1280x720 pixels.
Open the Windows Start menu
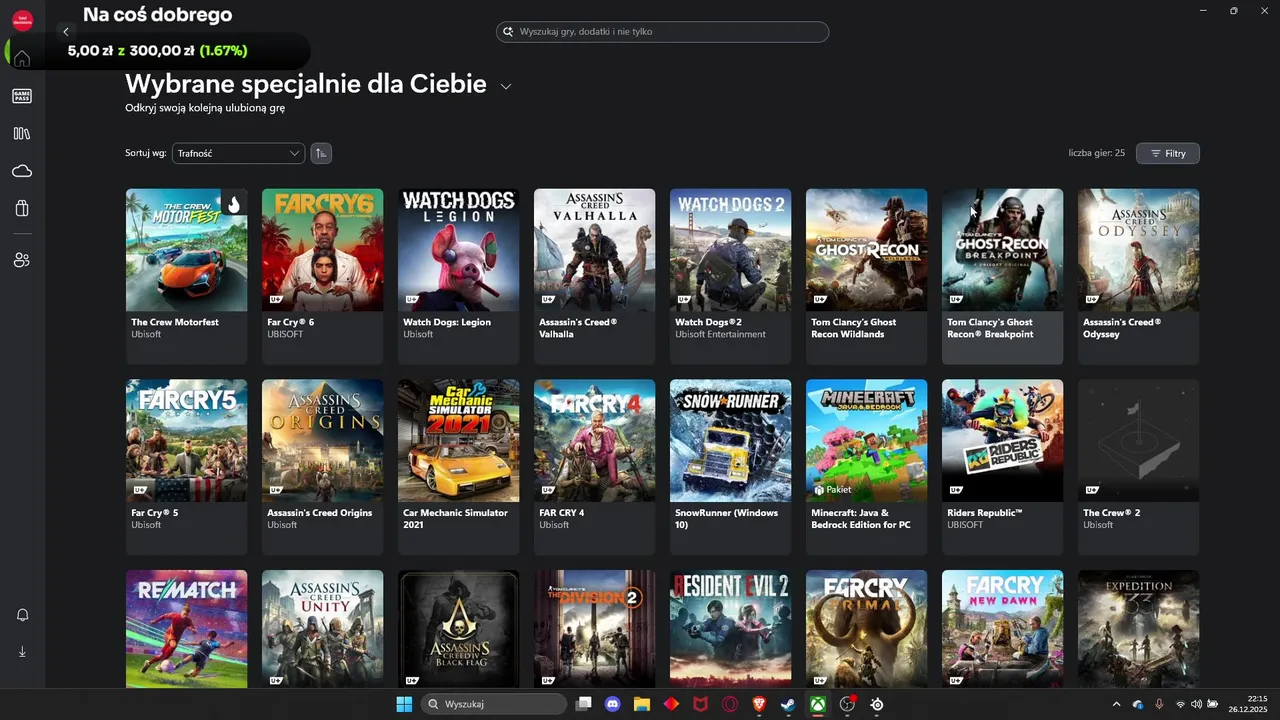click(x=404, y=704)
